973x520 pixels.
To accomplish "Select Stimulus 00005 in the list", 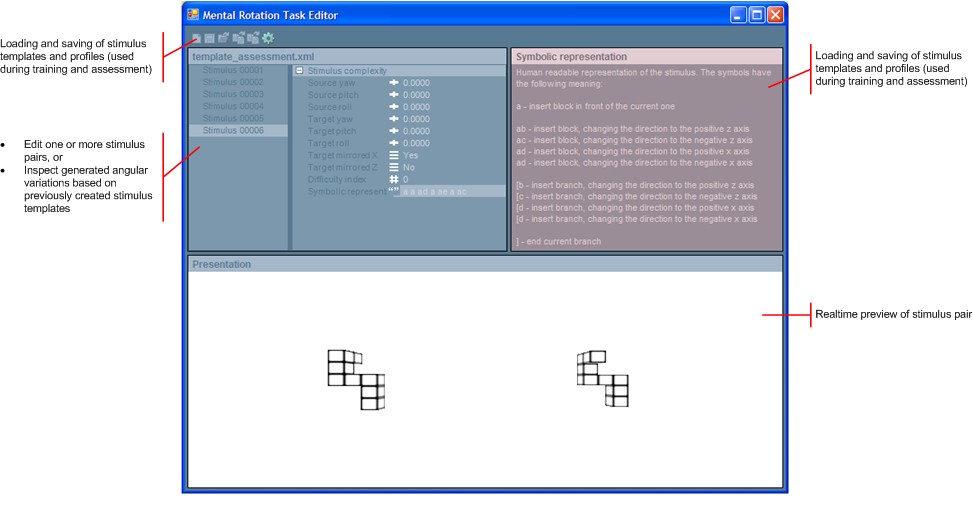I will [x=233, y=119].
